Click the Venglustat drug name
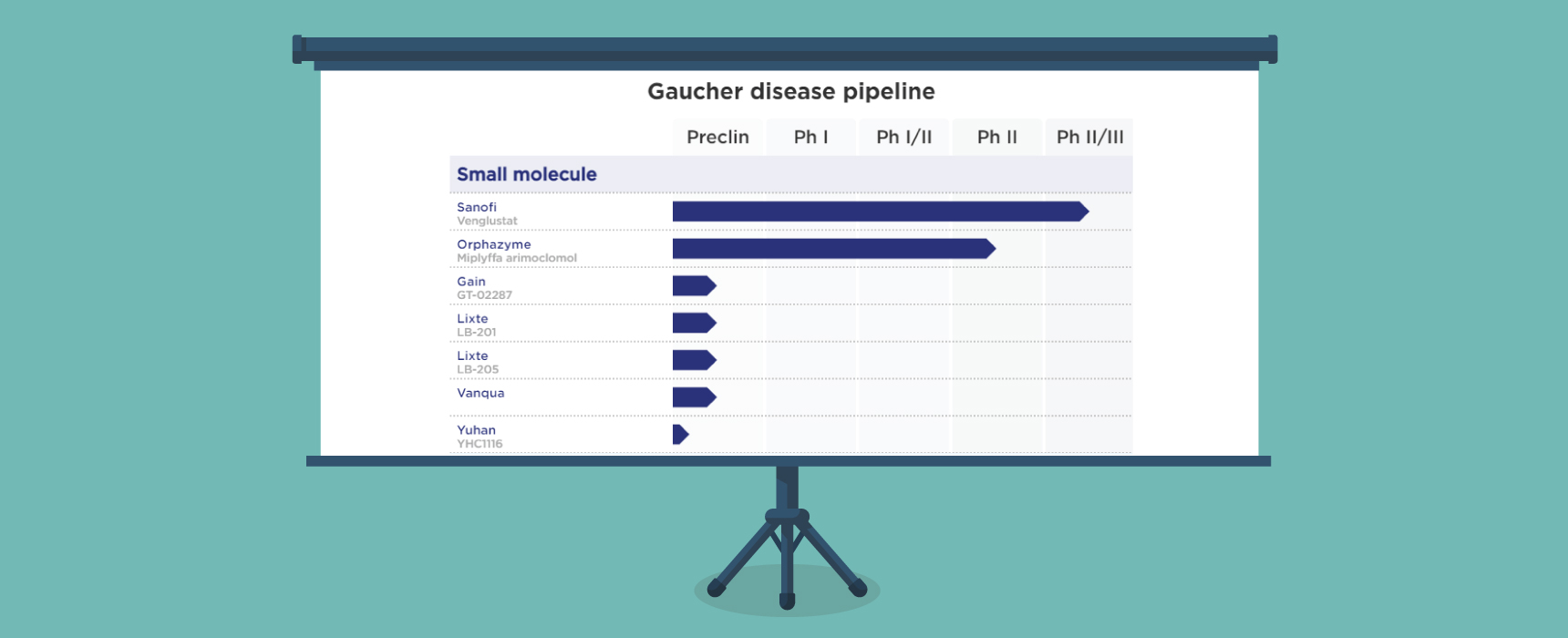 [487, 221]
